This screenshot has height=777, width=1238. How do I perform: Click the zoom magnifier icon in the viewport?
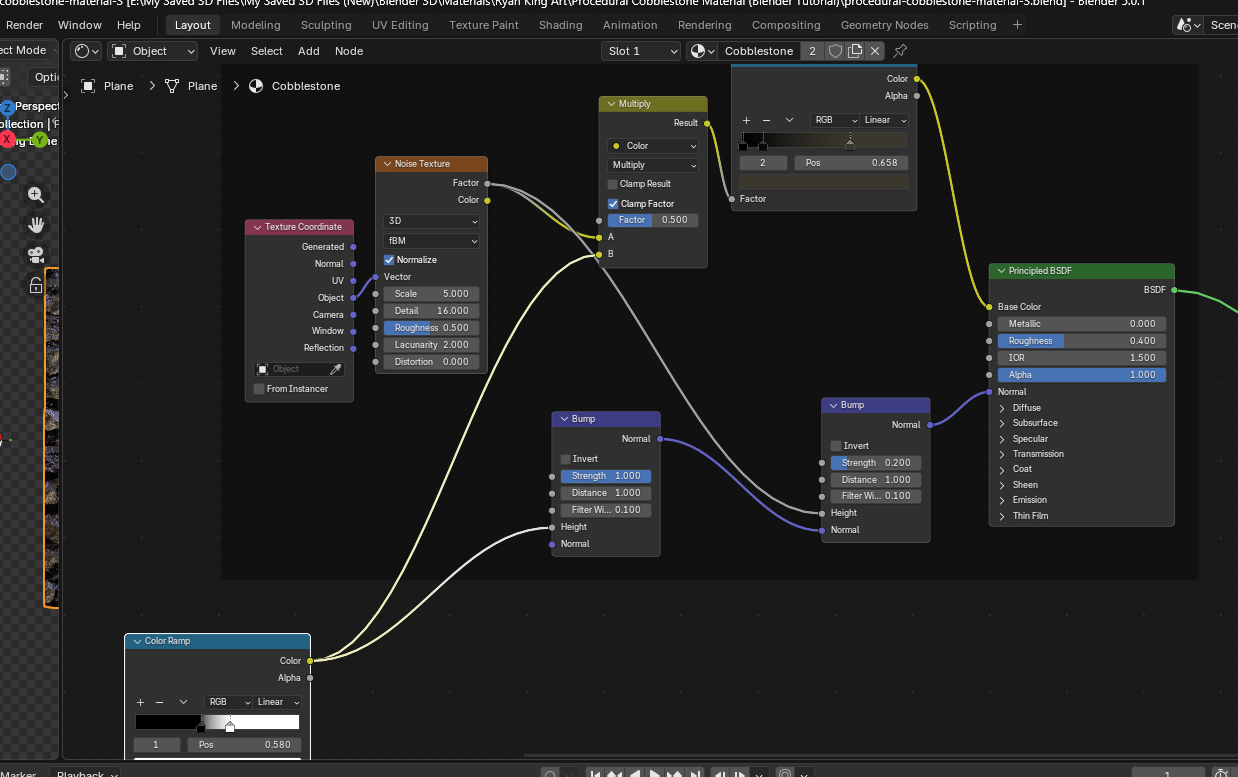click(36, 195)
